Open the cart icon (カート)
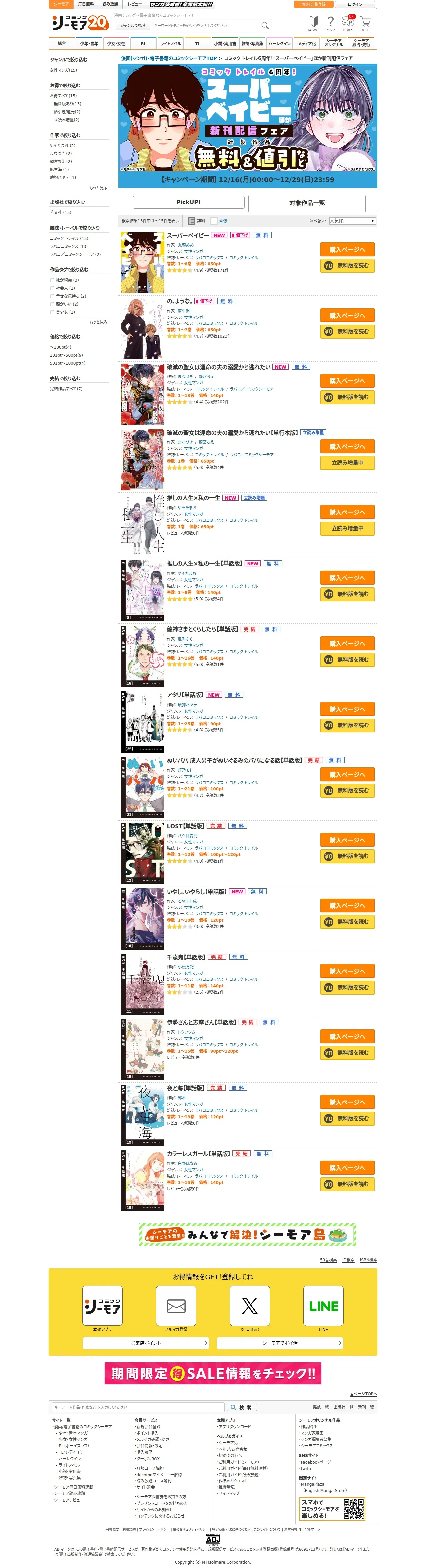The width and height of the screenshot is (426, 1568). pyautogui.click(x=365, y=23)
